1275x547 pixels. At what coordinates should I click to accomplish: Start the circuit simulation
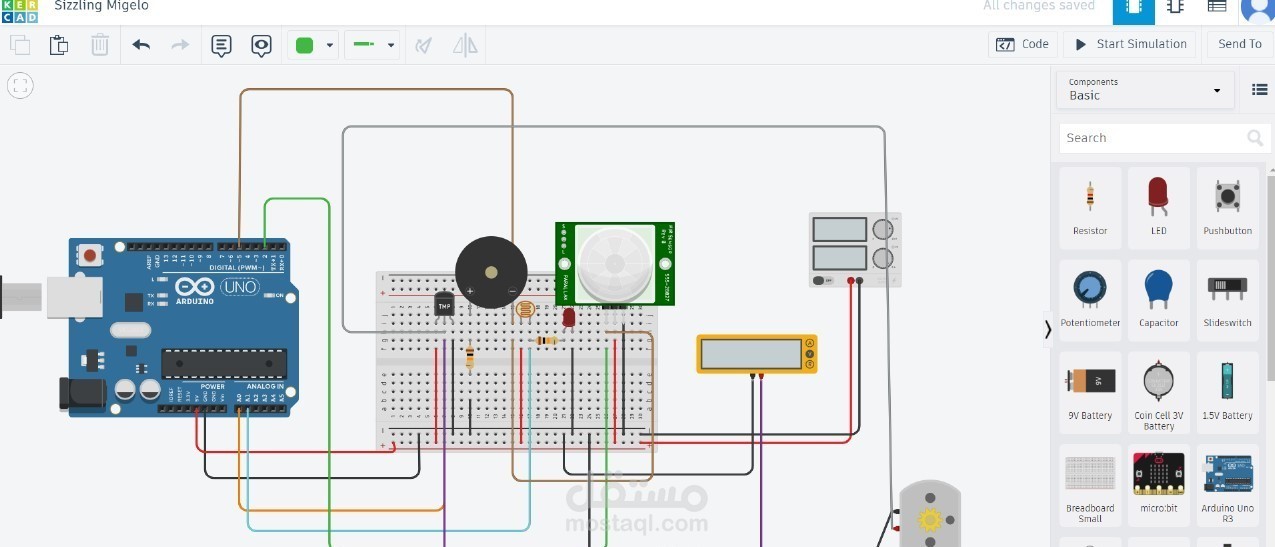click(1130, 44)
